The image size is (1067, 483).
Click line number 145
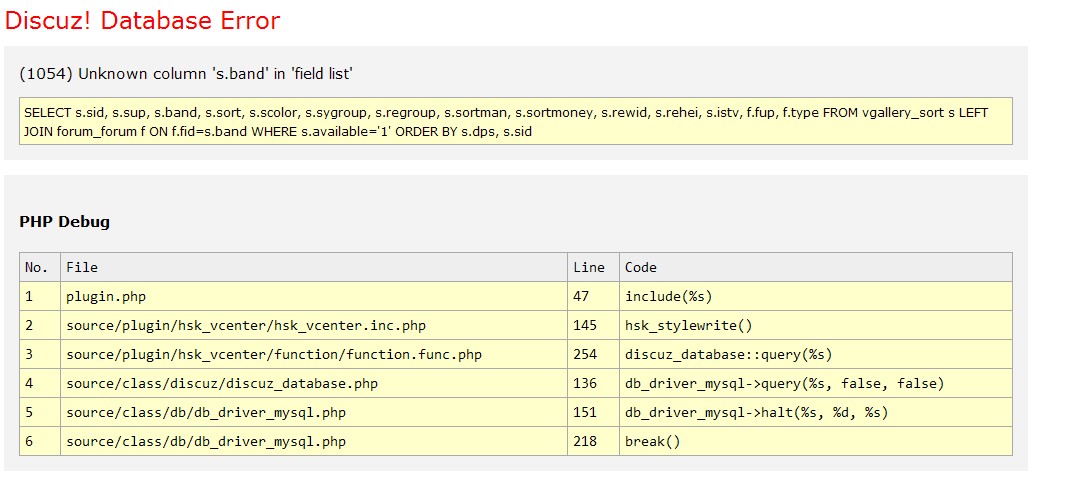(x=593, y=325)
